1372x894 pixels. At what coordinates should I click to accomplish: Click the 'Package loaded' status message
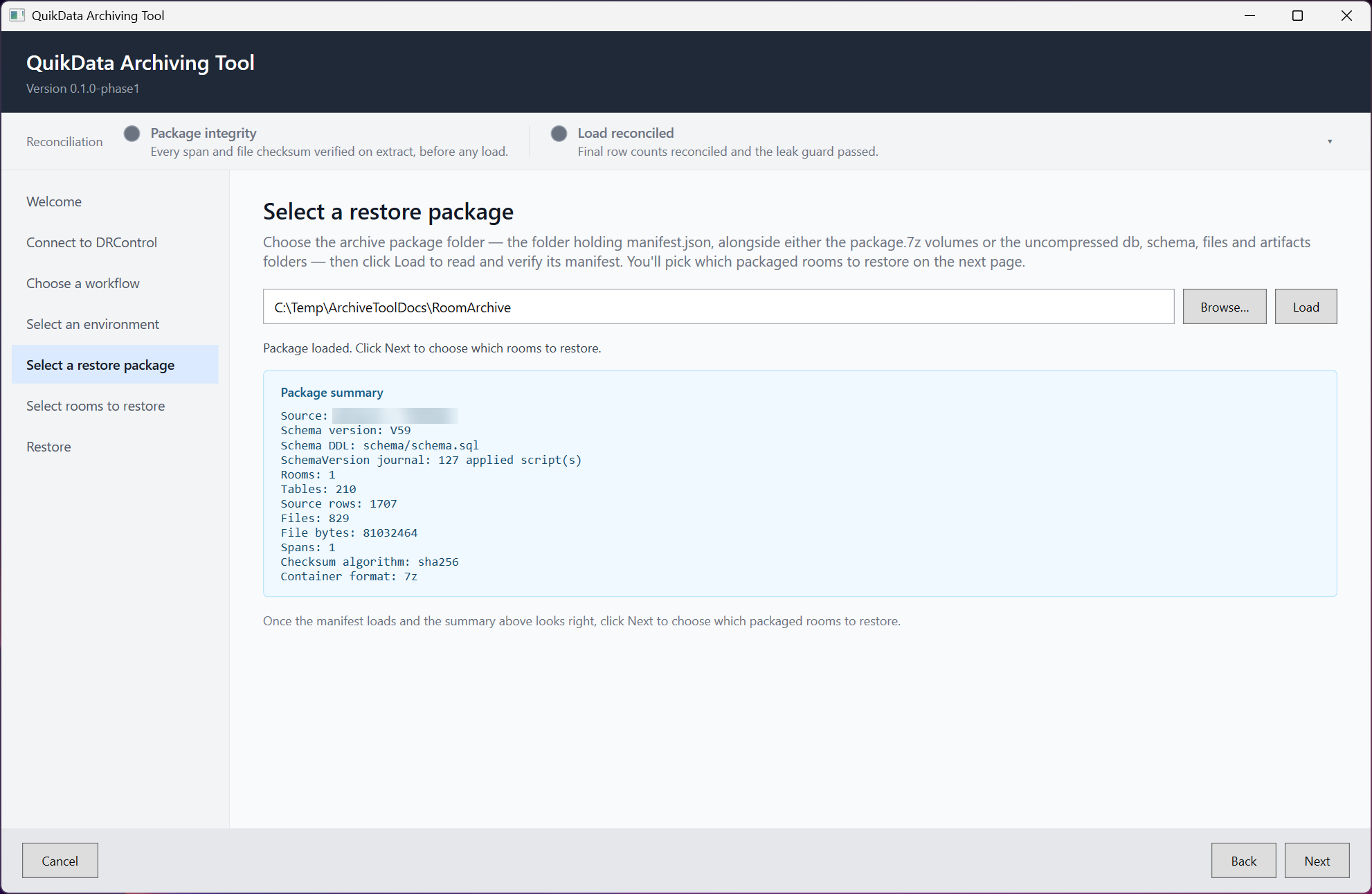(x=432, y=348)
